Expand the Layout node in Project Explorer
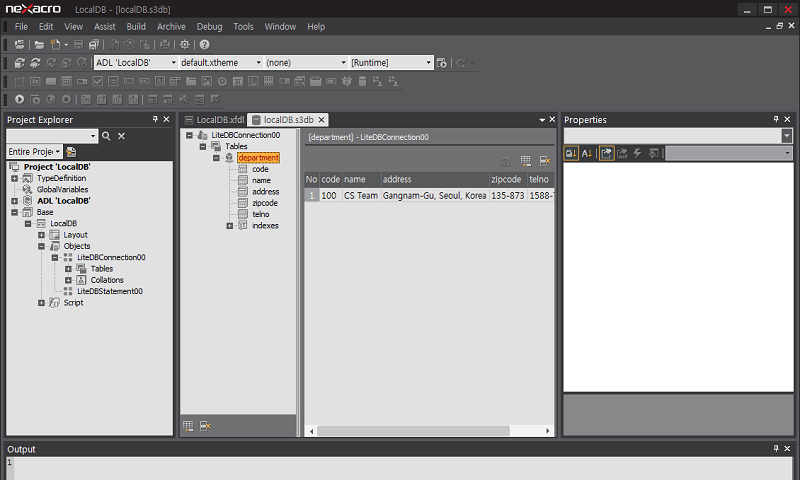The height and width of the screenshot is (480, 800). point(41,235)
